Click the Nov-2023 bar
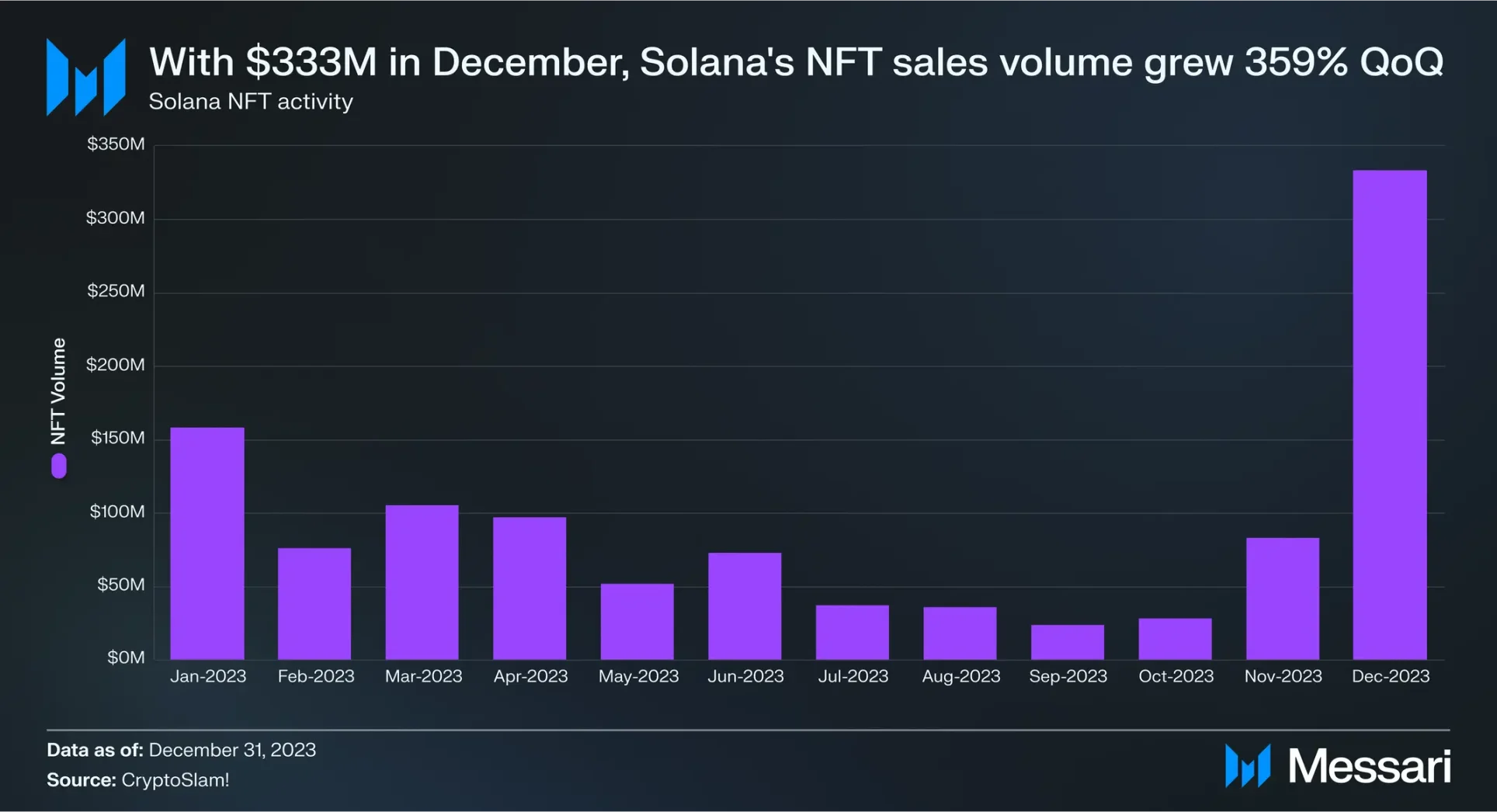 click(x=1283, y=599)
